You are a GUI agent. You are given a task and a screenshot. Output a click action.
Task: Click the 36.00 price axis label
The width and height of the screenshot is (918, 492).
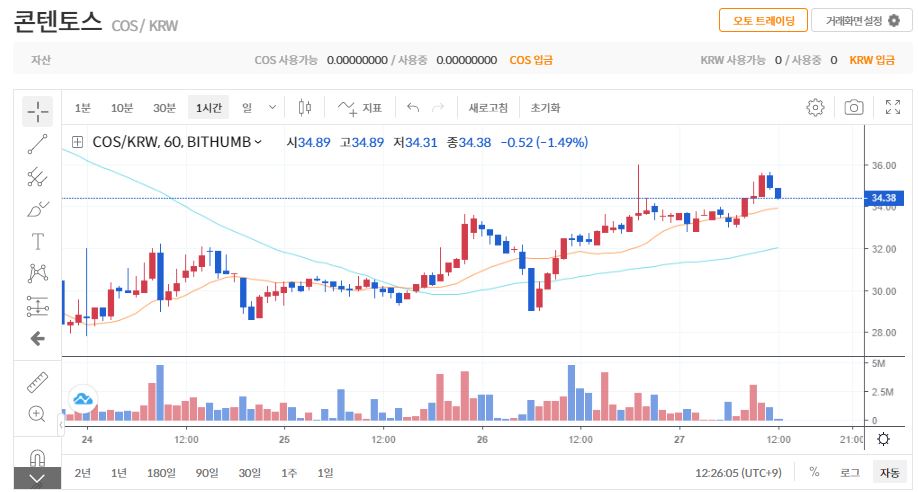pos(883,165)
